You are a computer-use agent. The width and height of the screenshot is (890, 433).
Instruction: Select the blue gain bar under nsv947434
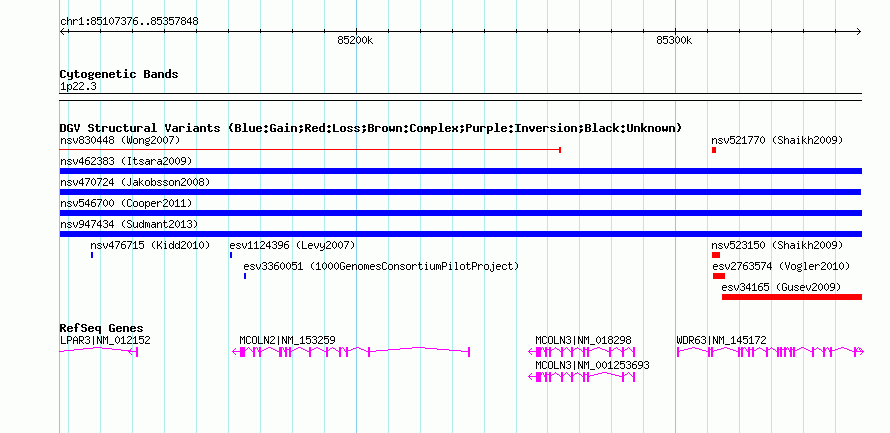[x=461, y=234]
